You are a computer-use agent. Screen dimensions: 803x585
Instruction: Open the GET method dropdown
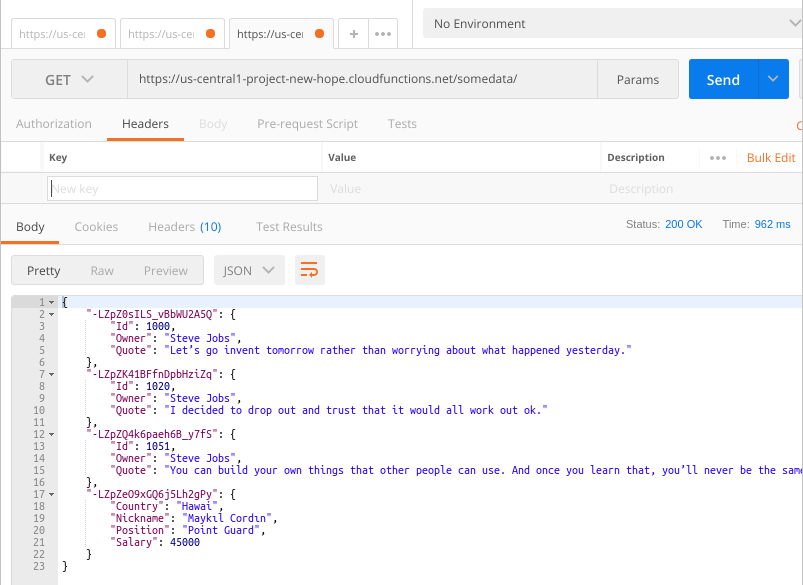coord(69,80)
